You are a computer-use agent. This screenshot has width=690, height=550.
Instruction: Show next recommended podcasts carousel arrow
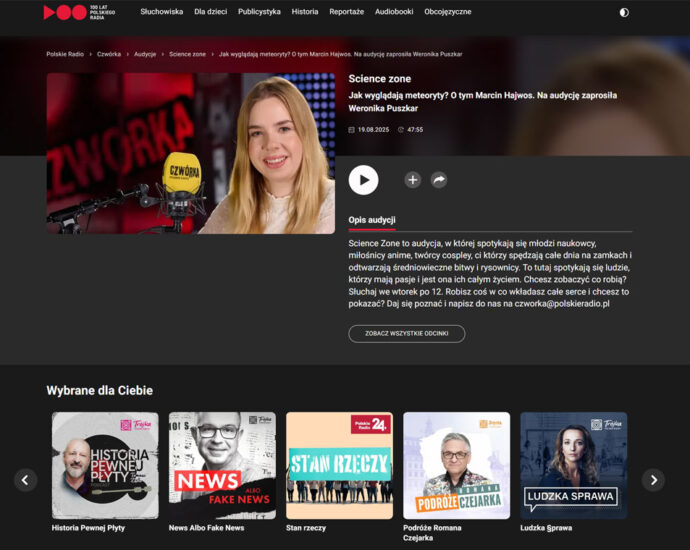[x=653, y=480]
